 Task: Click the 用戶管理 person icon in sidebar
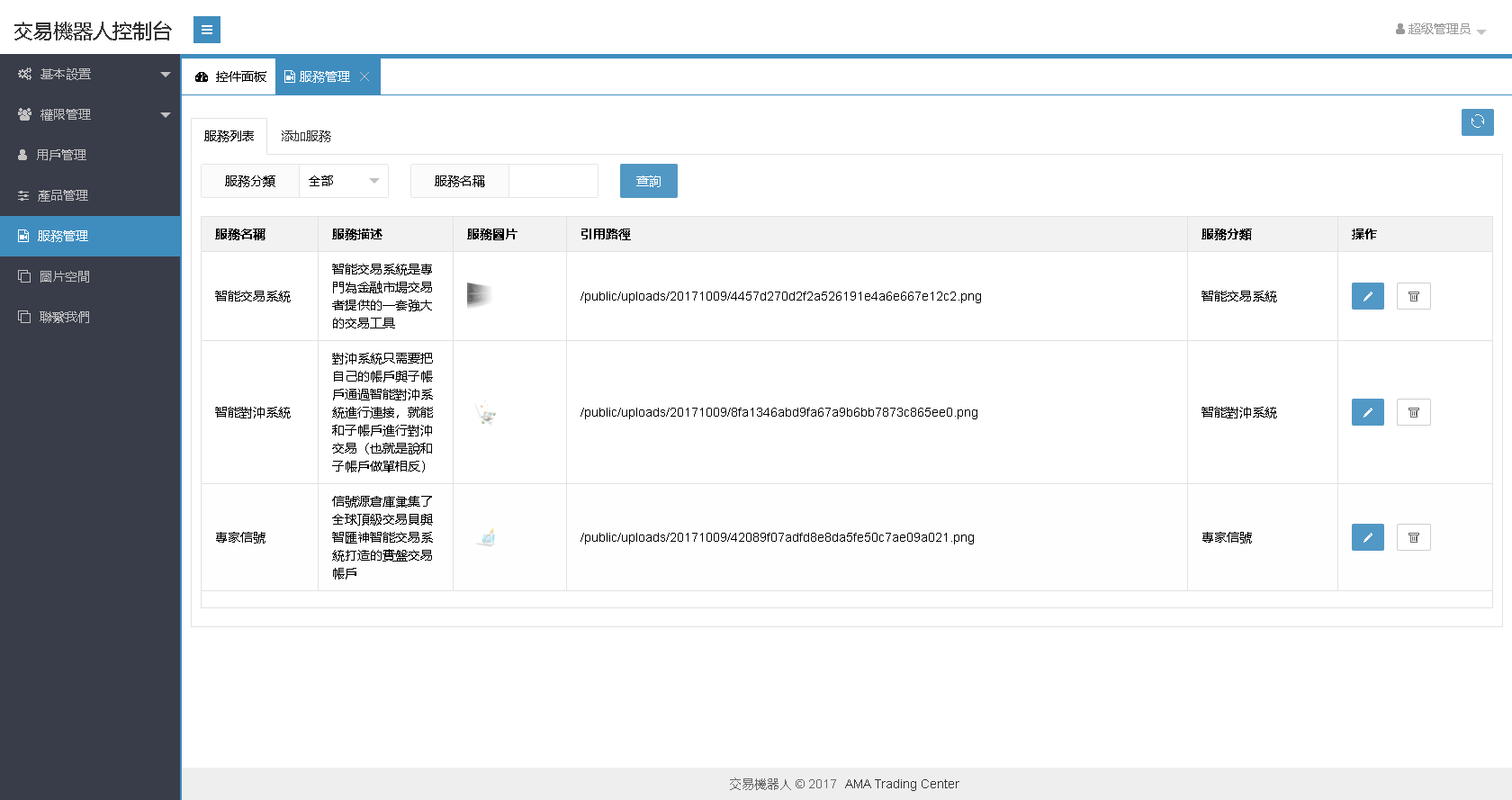(x=22, y=155)
